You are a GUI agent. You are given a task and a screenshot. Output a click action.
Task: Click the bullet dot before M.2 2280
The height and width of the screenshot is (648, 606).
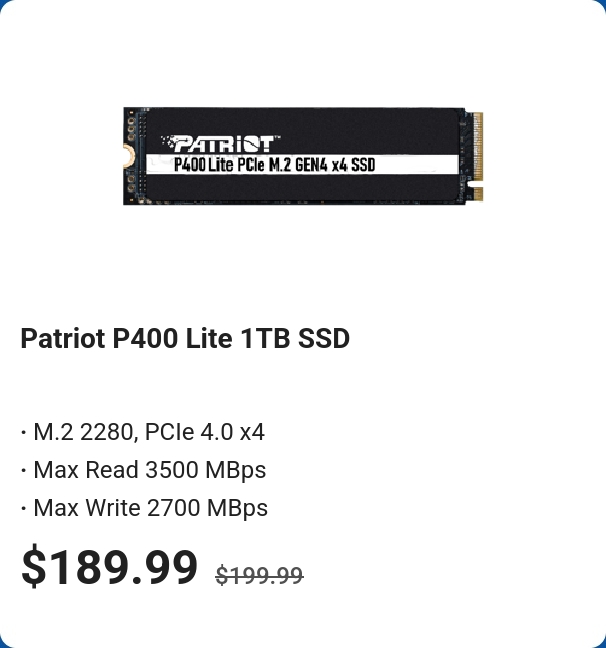tap(24, 433)
